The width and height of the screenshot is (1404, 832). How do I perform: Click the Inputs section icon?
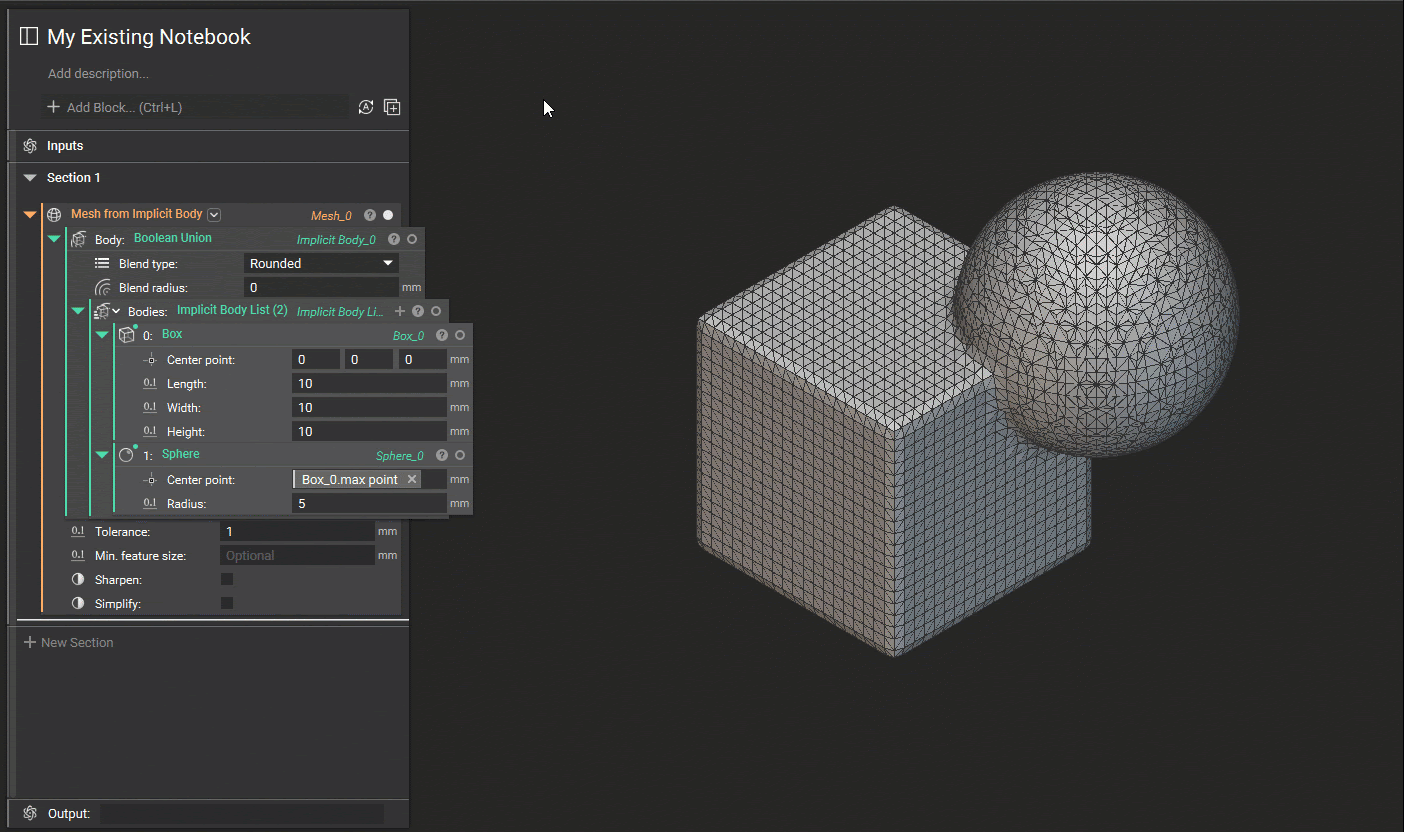coord(30,146)
